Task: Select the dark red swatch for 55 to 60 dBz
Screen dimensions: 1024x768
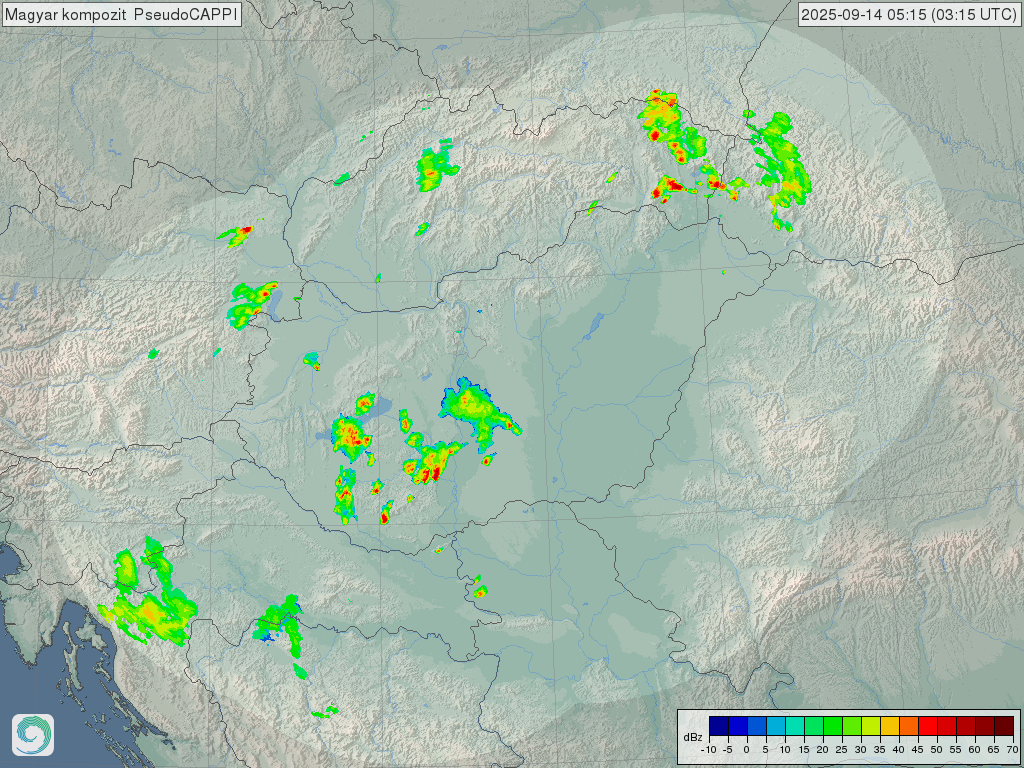Action: (966, 726)
